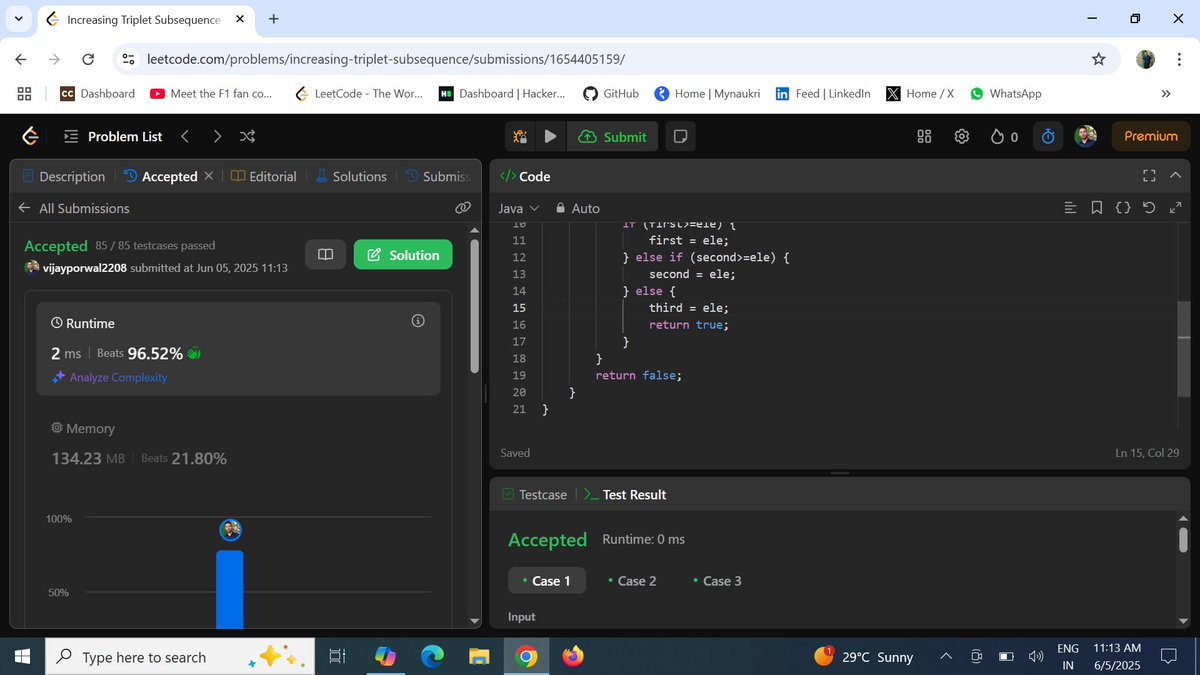Click the Windows Start button
This screenshot has width=1200, height=675.
[23, 657]
